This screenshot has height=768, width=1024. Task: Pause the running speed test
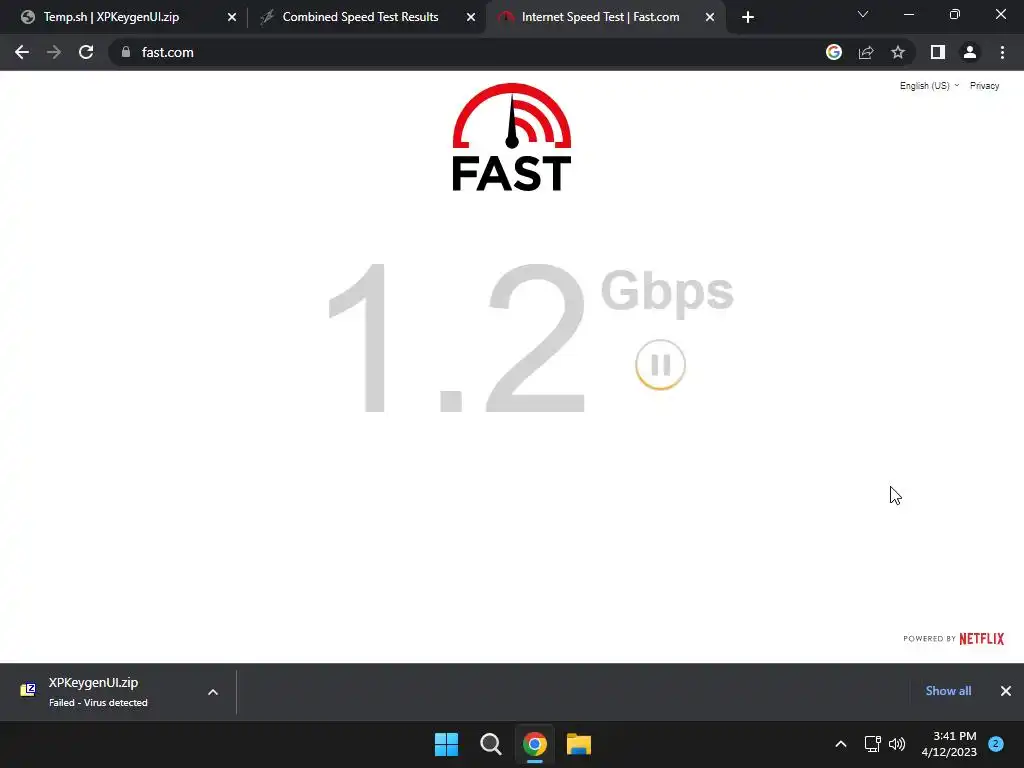point(660,364)
